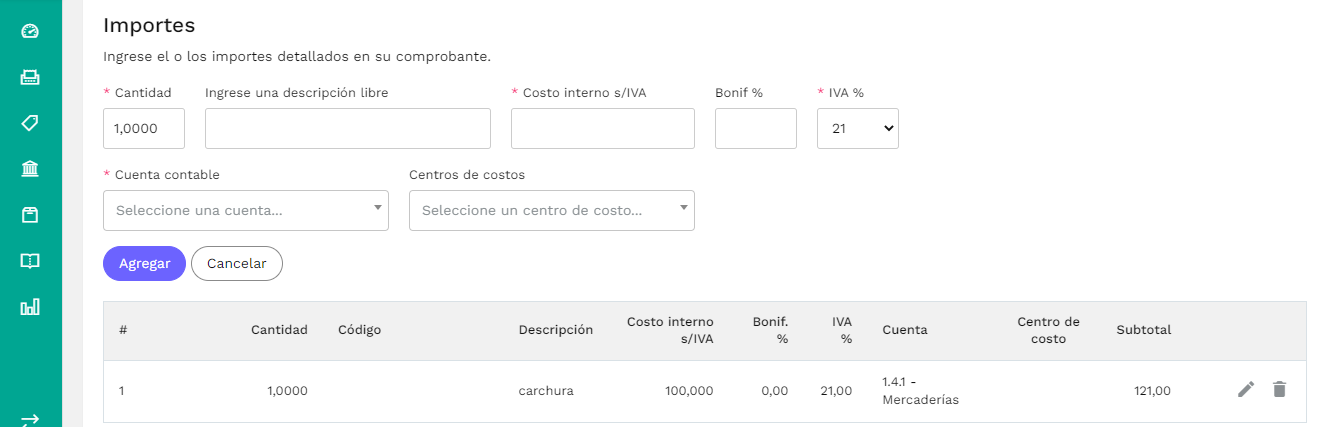Click the free description text field
1327x427 pixels.
tap(347, 128)
